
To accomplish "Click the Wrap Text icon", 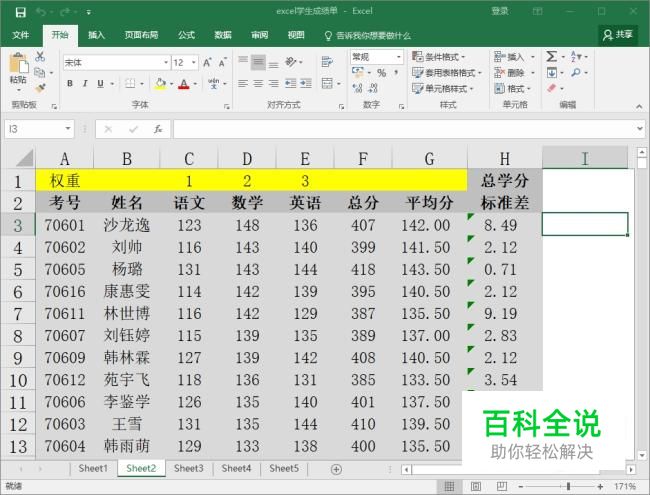I will [327, 62].
